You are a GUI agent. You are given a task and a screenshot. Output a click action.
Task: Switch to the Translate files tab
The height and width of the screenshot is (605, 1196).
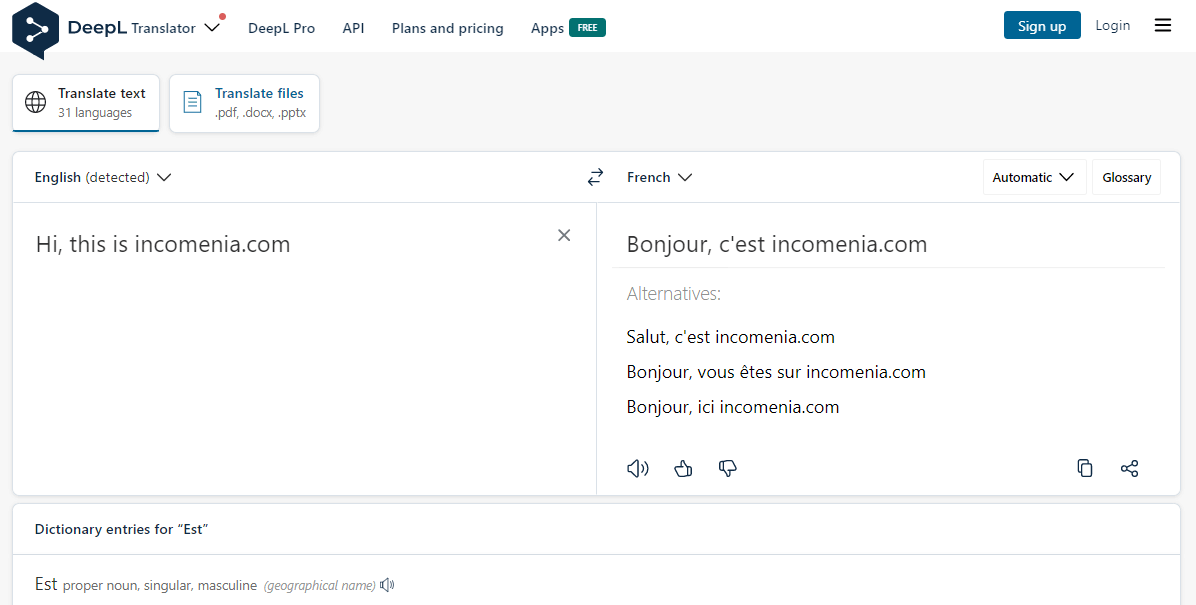(244, 103)
